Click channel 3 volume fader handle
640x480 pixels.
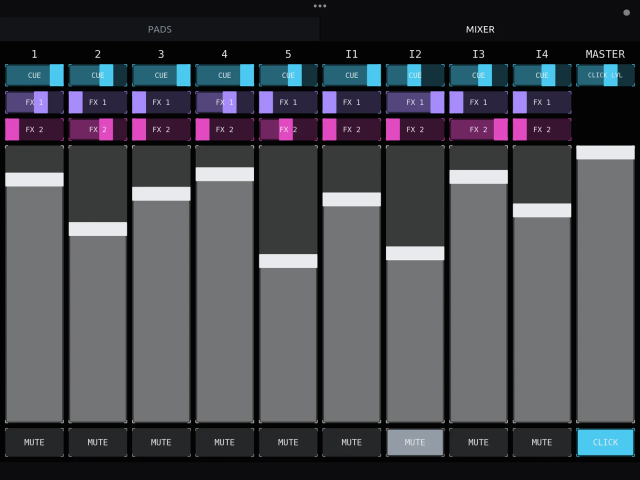pyautogui.click(x=161, y=194)
